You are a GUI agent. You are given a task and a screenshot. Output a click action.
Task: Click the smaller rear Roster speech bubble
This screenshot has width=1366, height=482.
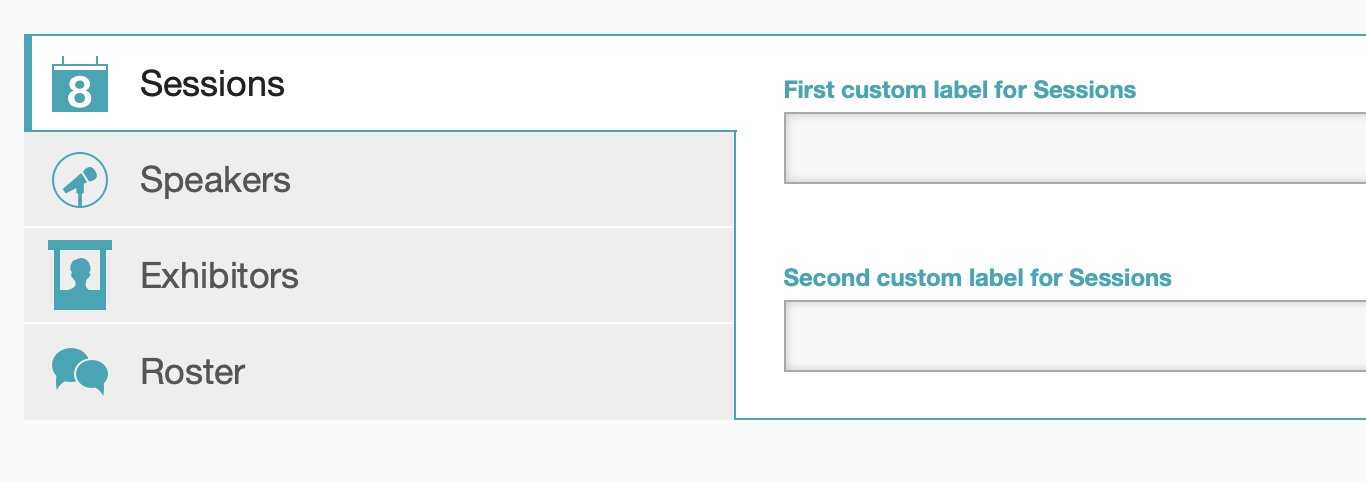click(66, 363)
